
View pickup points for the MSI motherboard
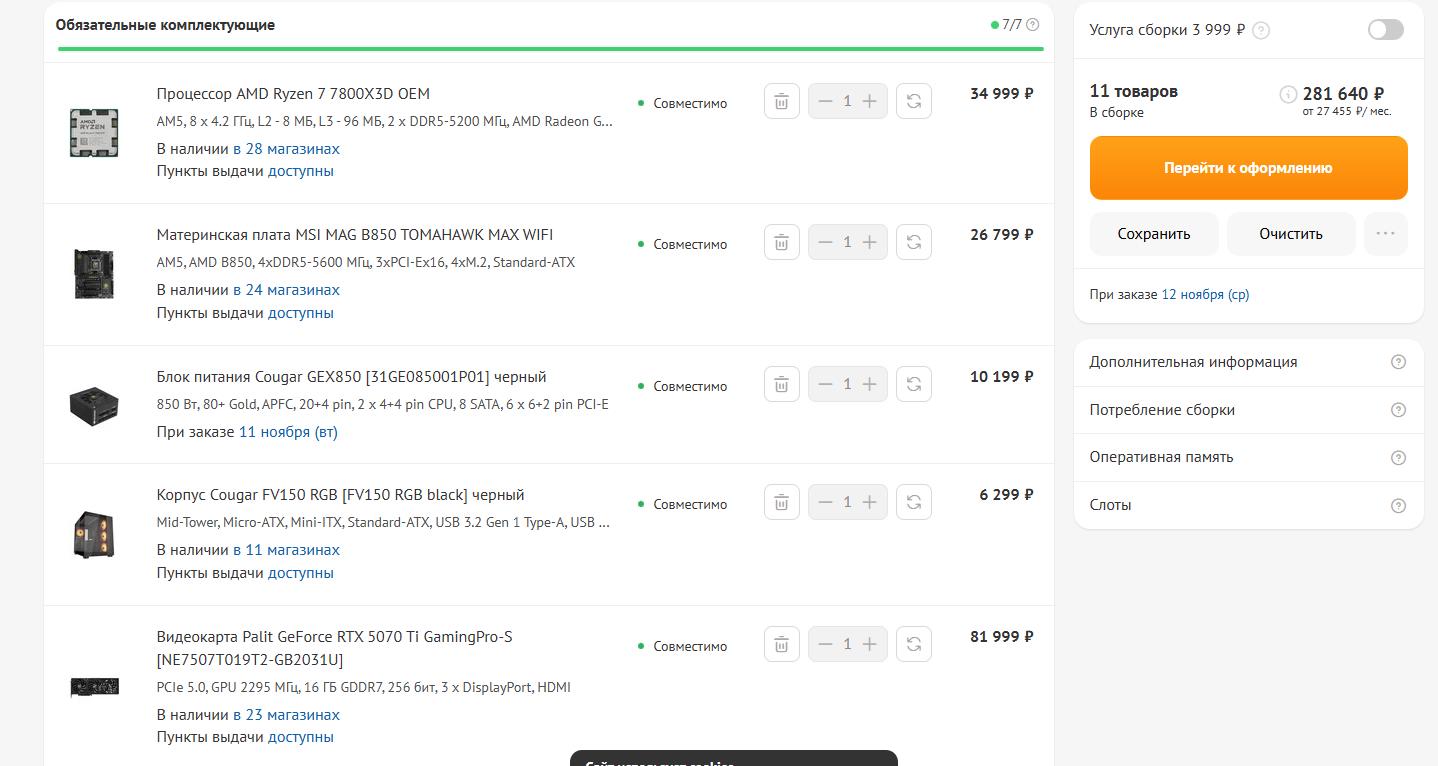point(301,313)
